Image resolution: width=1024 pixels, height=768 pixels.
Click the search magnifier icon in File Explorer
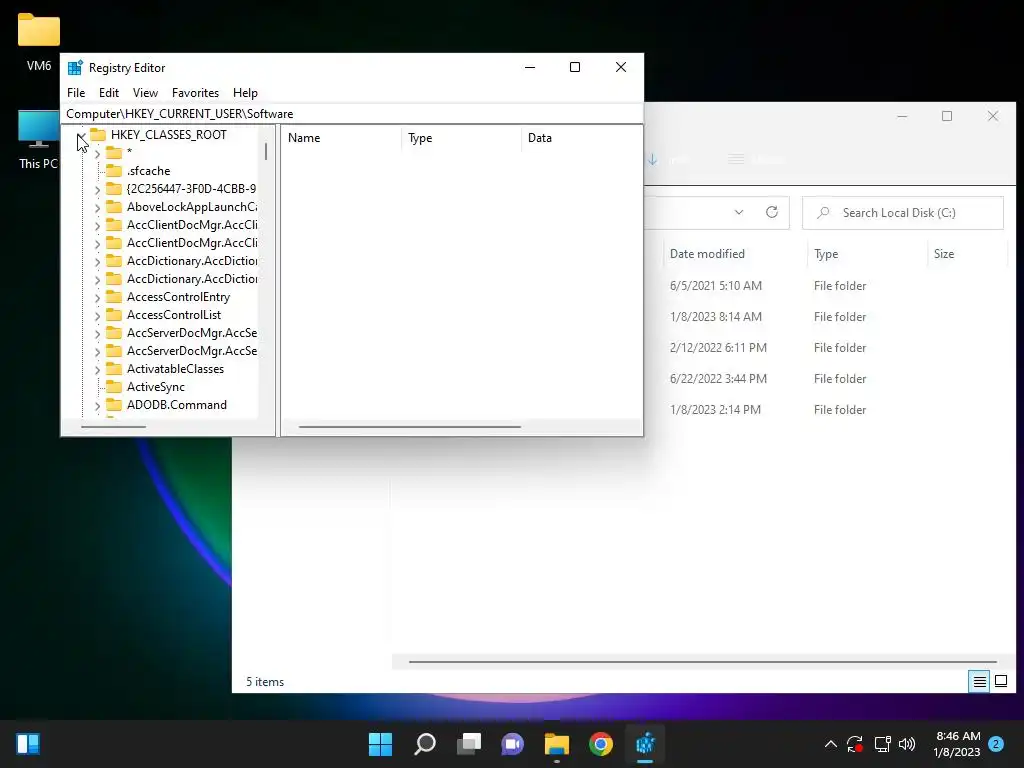pos(823,212)
